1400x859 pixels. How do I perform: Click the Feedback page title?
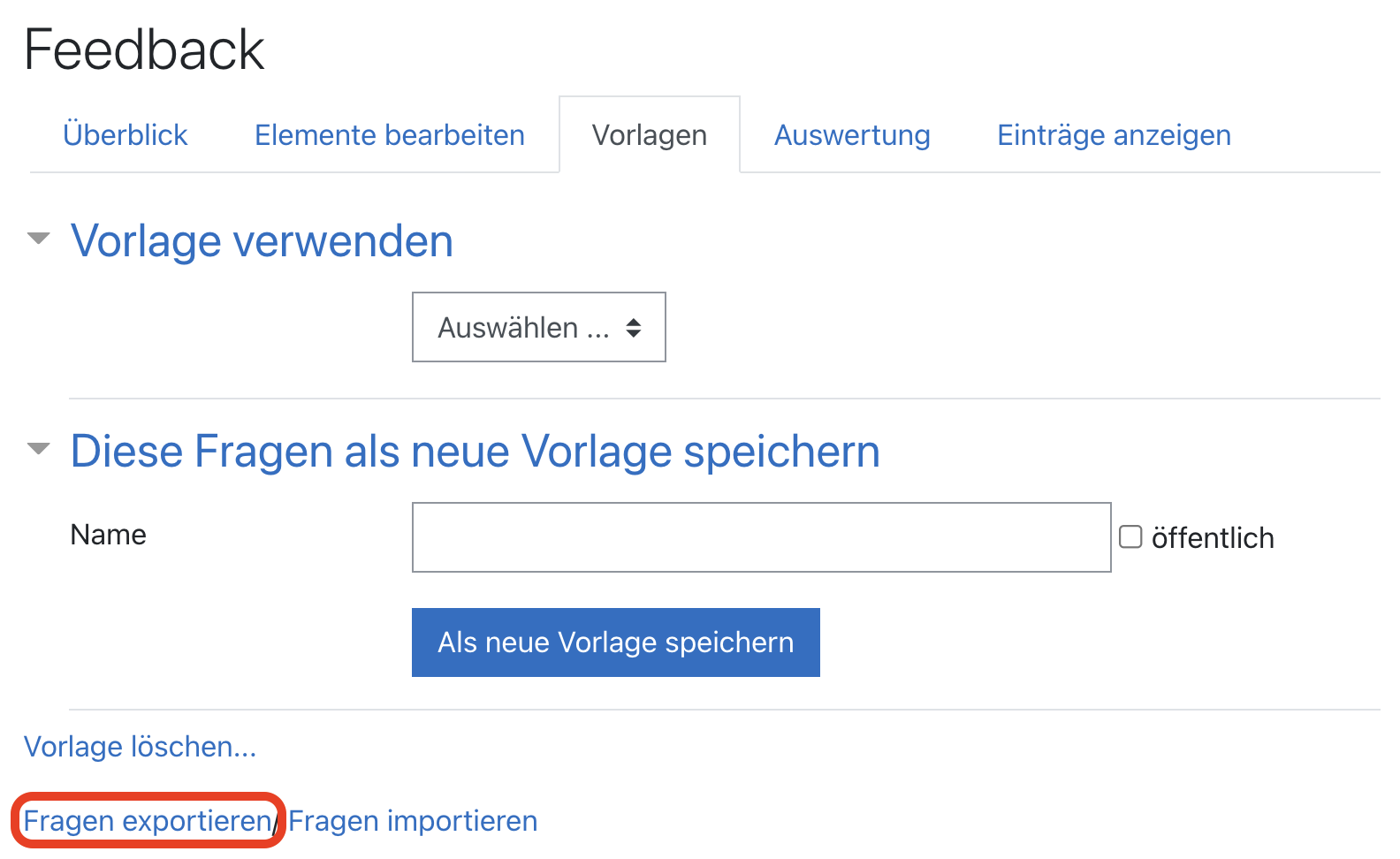tap(144, 49)
